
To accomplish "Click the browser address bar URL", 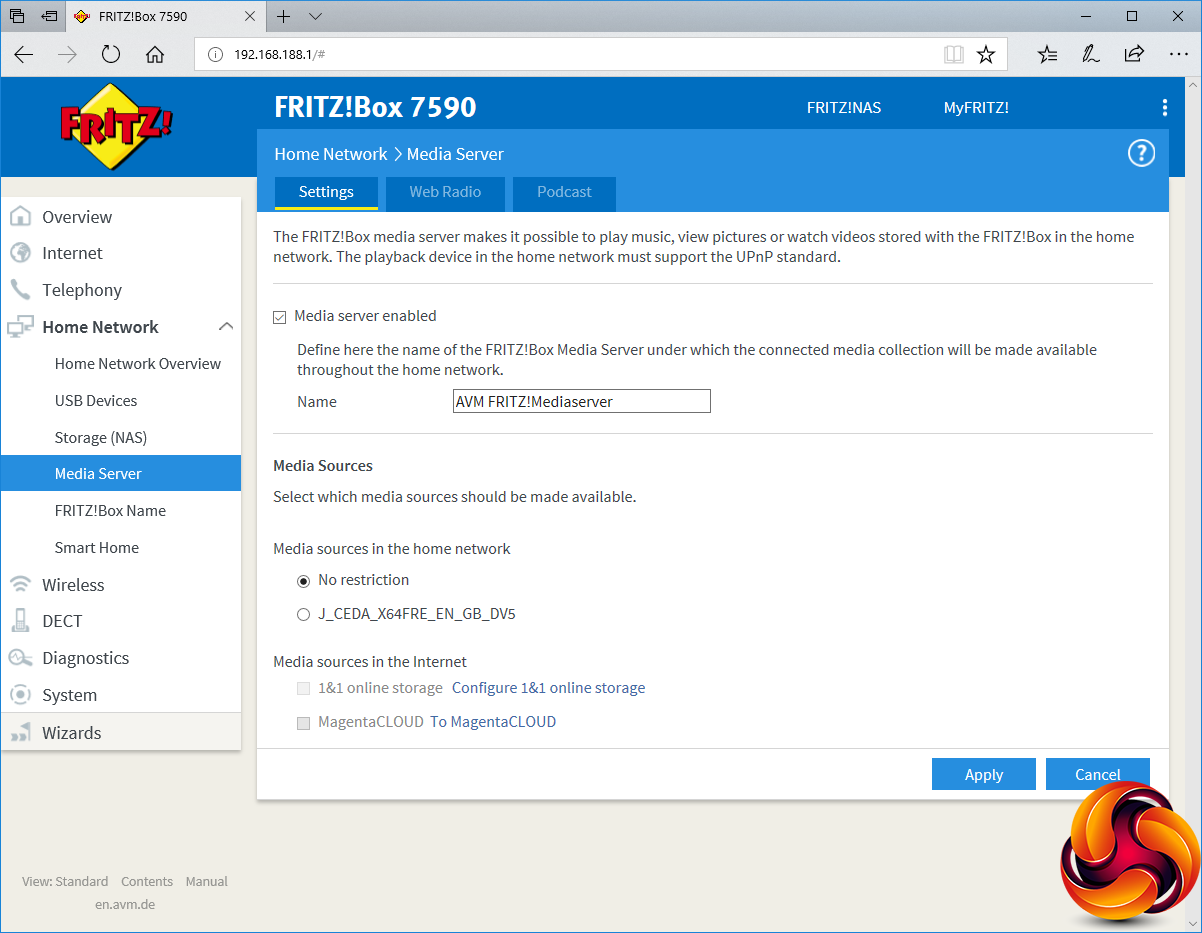I will click(279, 54).
